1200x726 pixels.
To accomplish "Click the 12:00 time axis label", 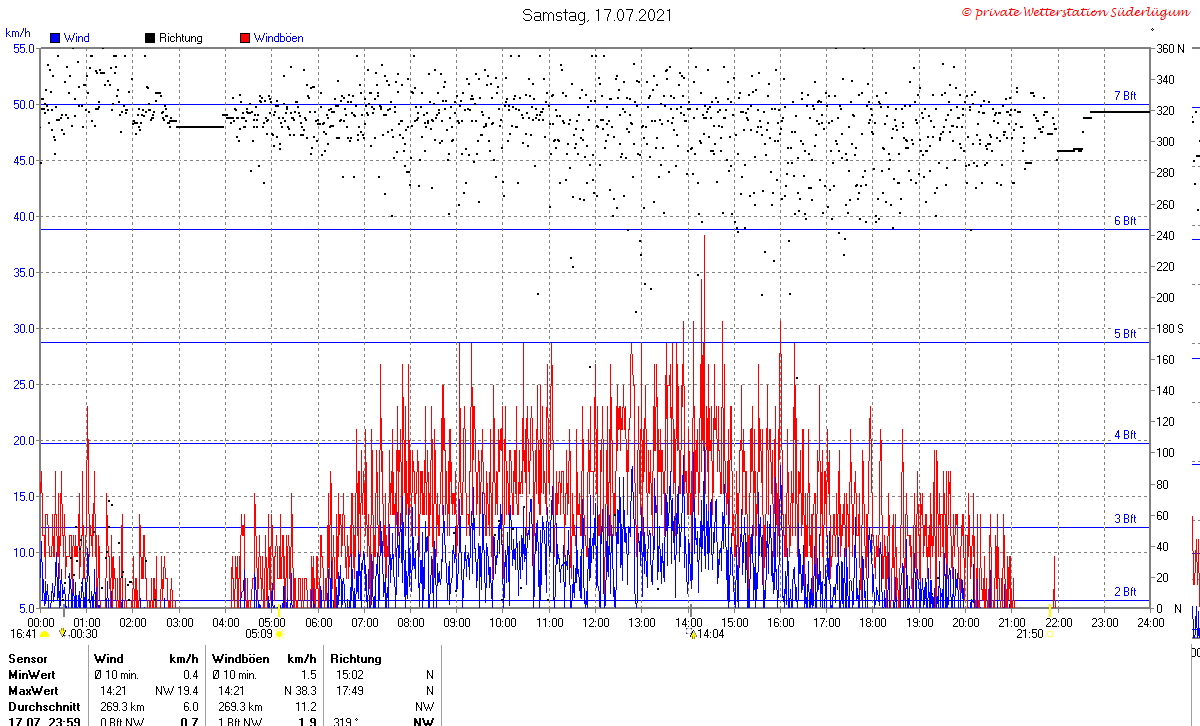I will click(x=596, y=623).
